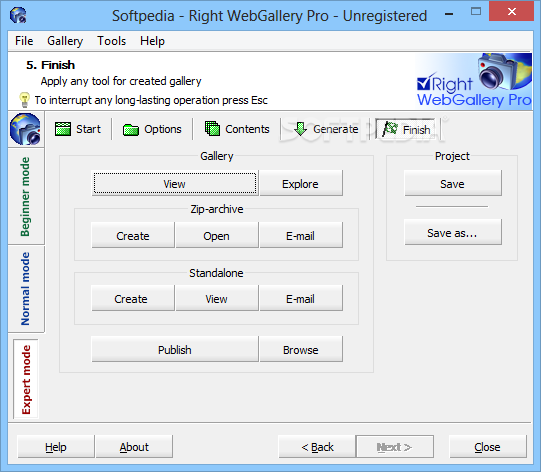Open the About dialog
Image resolution: width=541 pixels, height=472 pixels.
click(134, 446)
